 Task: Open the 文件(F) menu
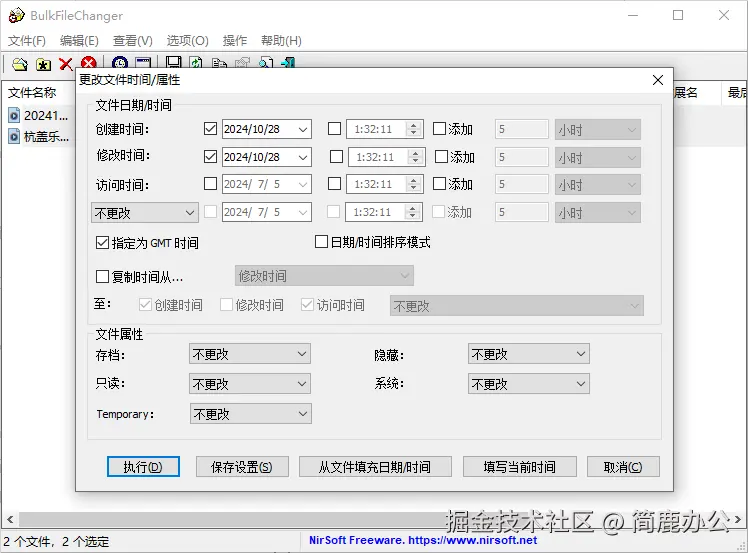(x=27, y=41)
